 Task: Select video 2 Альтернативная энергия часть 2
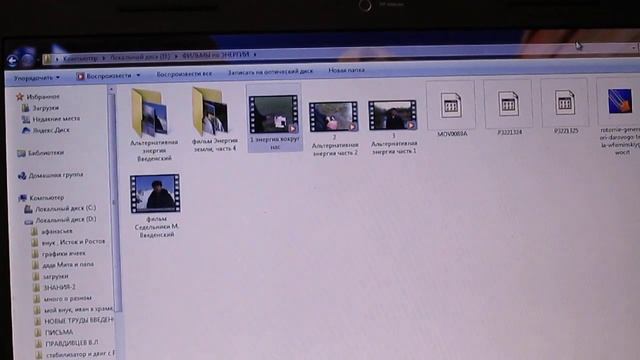tap(334, 128)
